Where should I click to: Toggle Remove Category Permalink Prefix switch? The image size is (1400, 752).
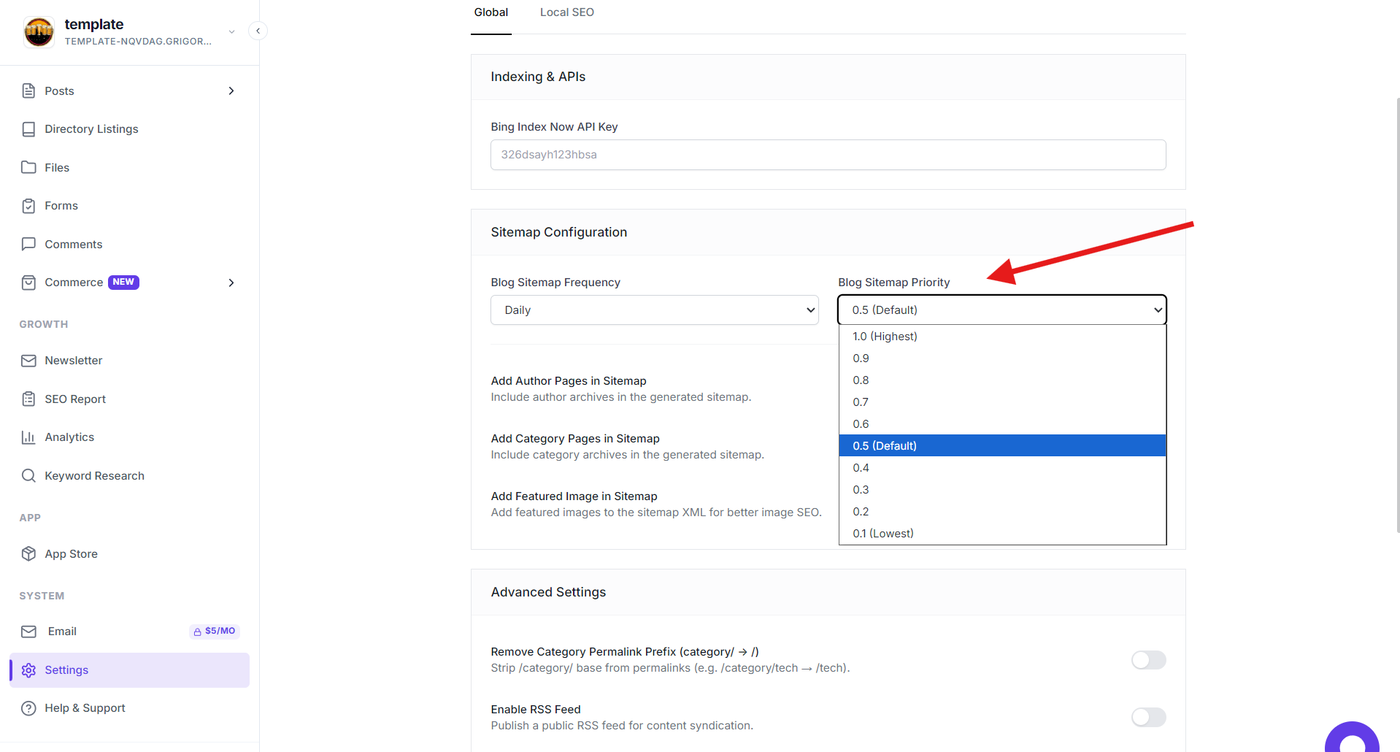[1148, 660]
